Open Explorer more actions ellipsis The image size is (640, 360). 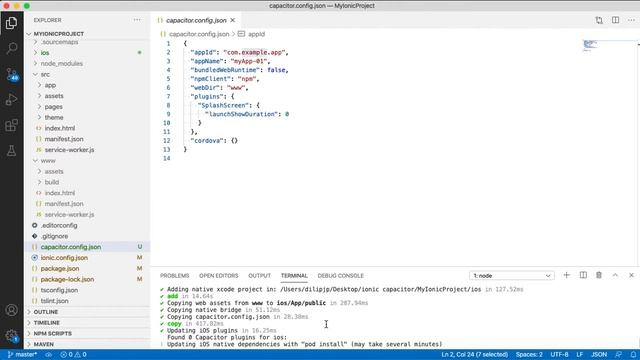click(137, 20)
